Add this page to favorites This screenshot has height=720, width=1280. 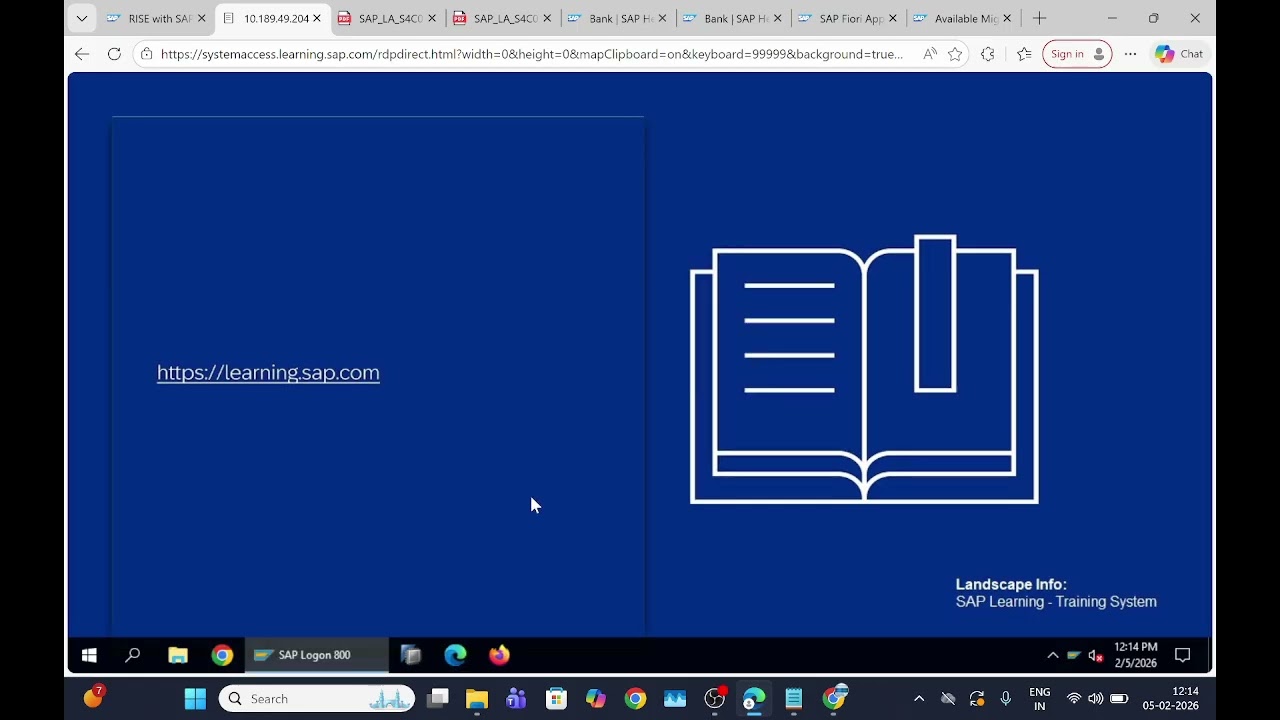[x=955, y=54]
